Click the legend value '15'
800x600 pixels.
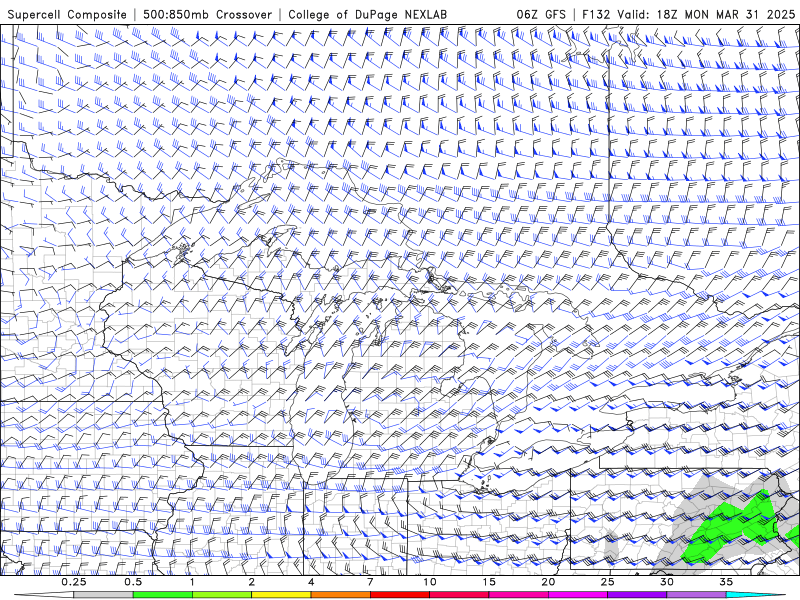click(489, 582)
